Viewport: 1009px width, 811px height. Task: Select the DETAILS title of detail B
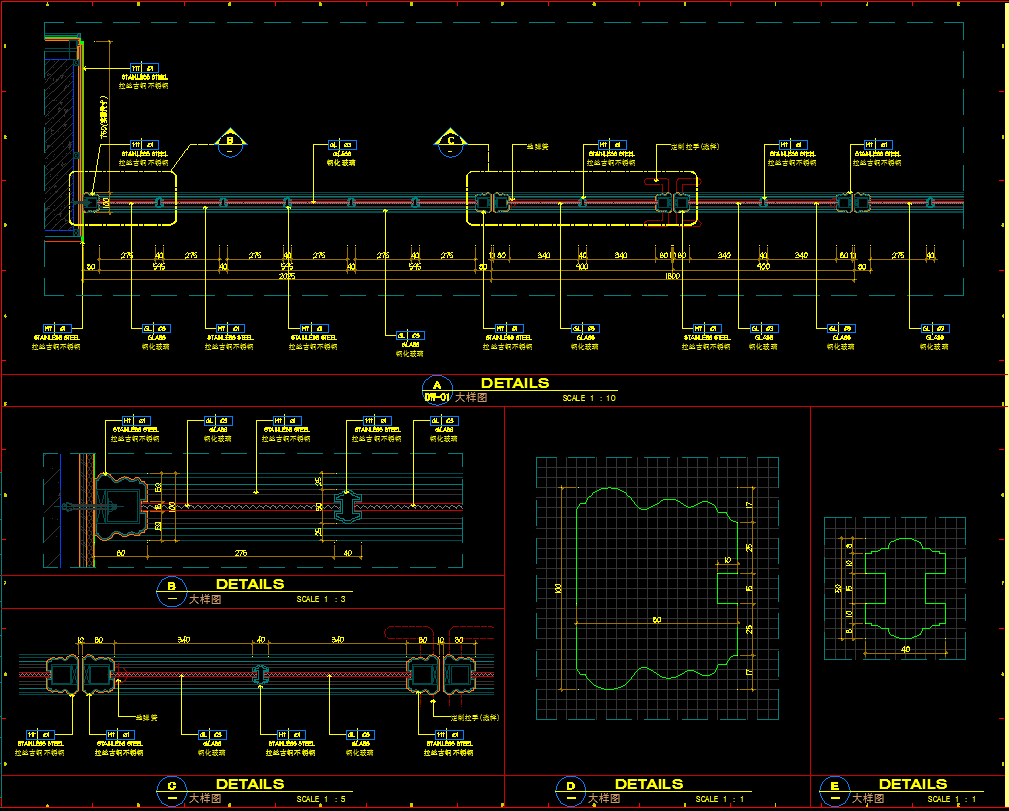coord(250,584)
